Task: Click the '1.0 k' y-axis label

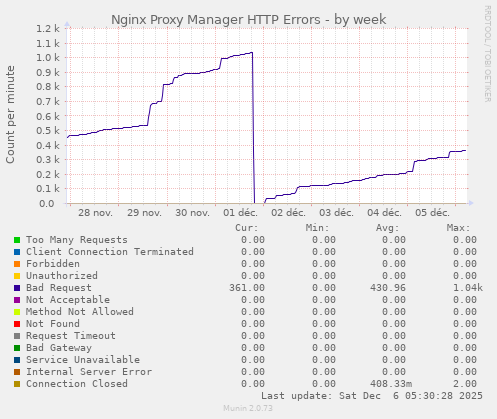Action: (x=48, y=58)
